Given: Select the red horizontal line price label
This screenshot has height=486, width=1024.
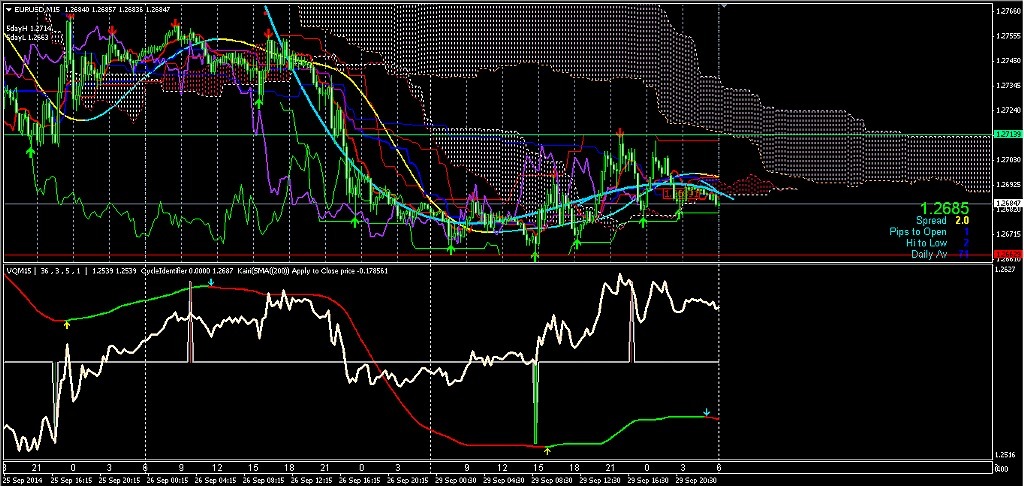Looking at the screenshot, I should pos(1006,255).
